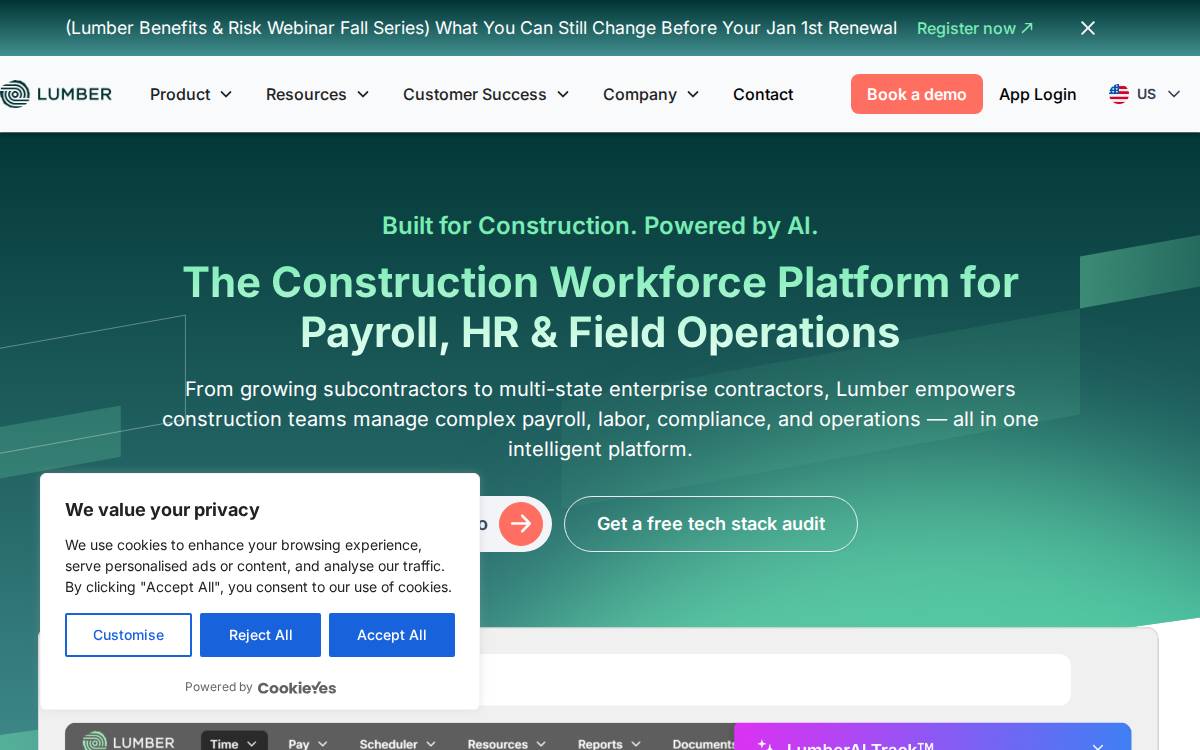Screen dimensions: 1200x750
Task: Click the orange arrow circle button
Action: point(521,524)
